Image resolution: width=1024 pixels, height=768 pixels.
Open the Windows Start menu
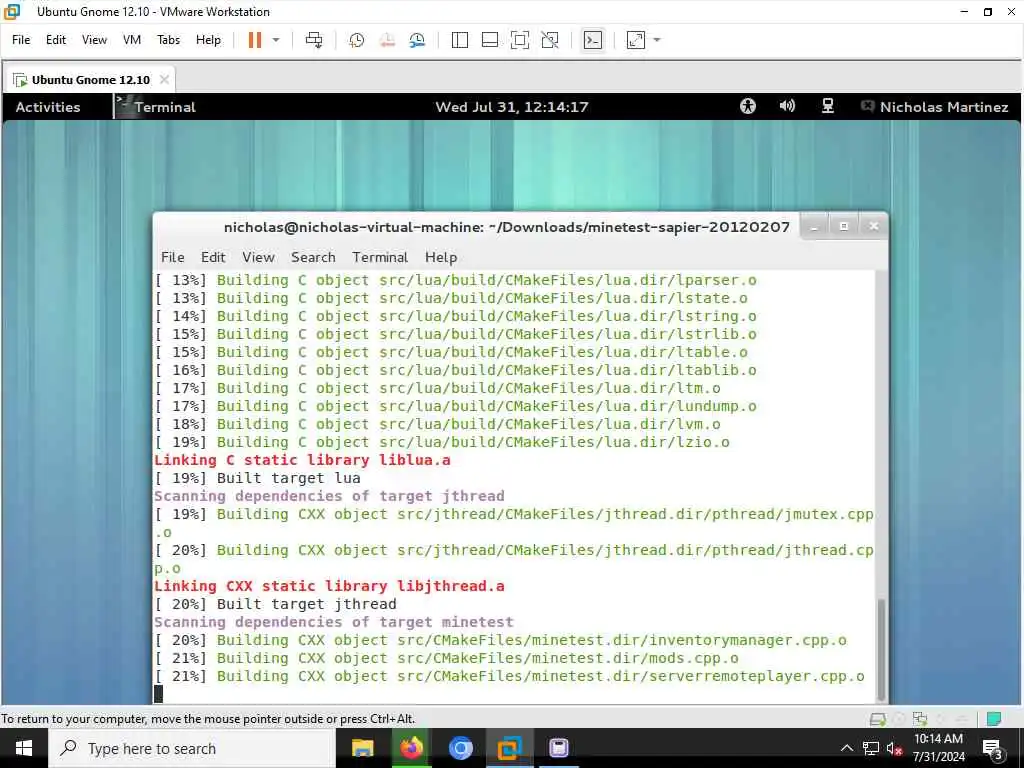(24, 748)
